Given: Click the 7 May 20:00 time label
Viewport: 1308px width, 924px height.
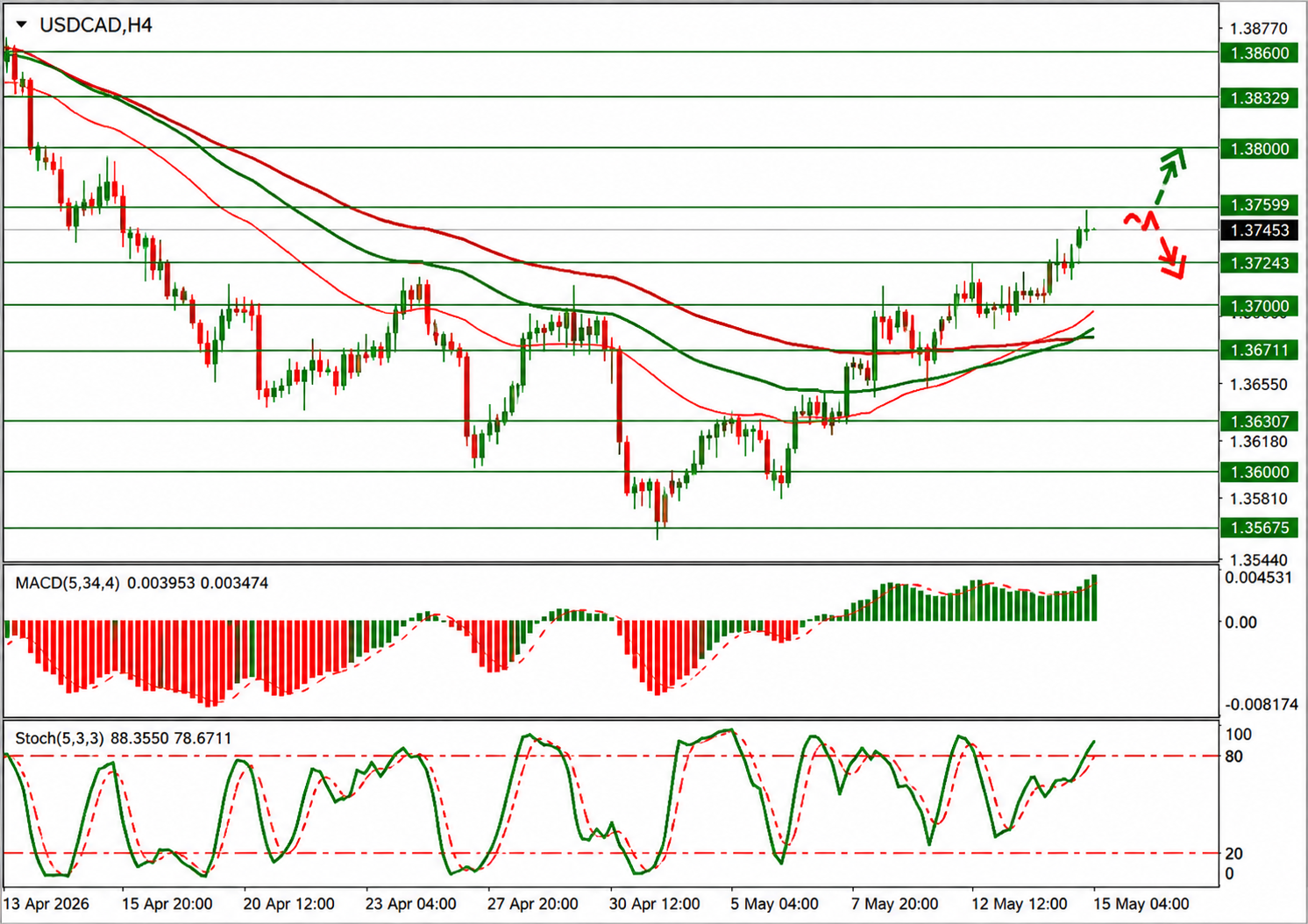Looking at the screenshot, I should coord(894,904).
